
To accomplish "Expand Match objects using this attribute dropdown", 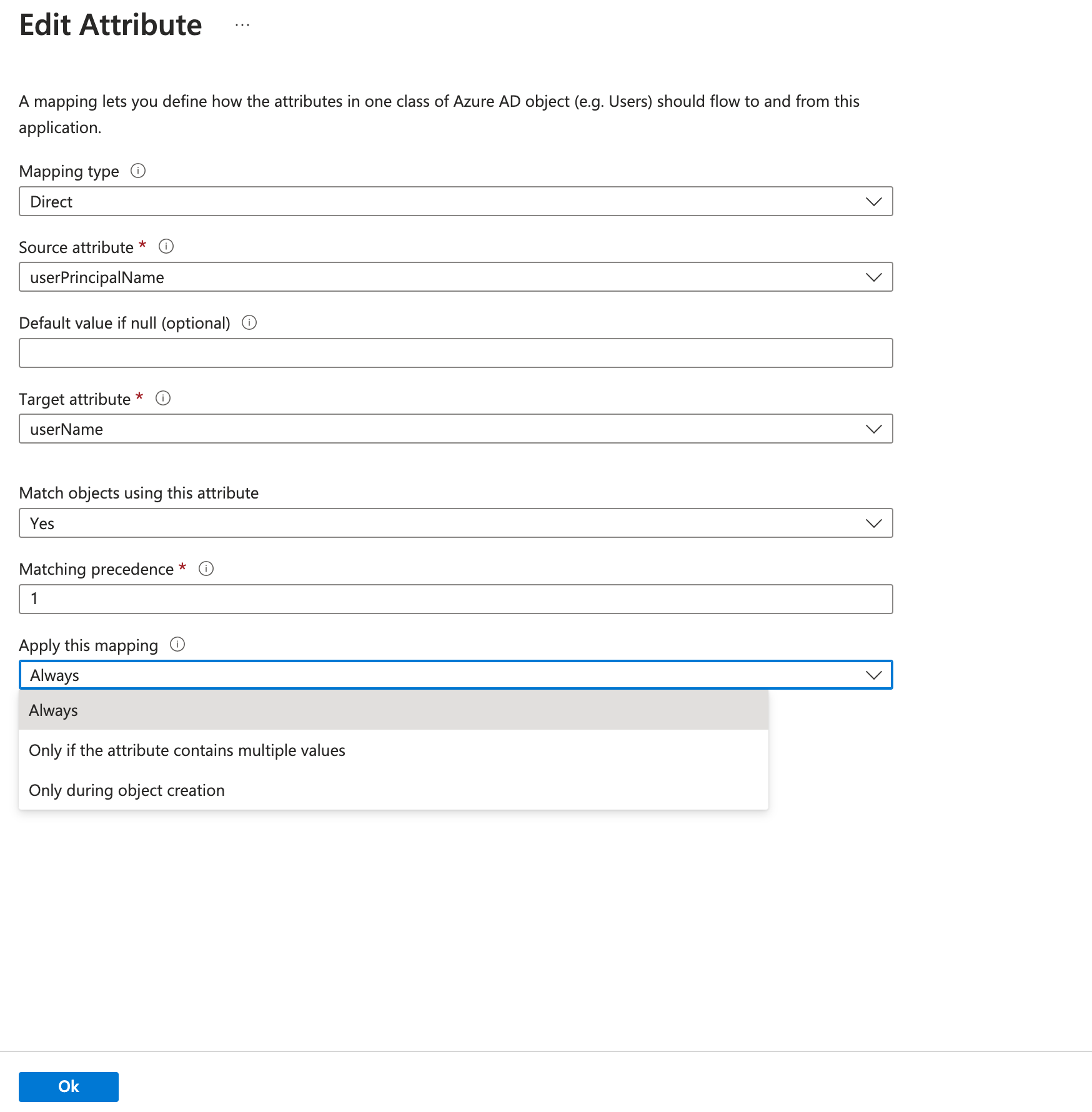I will click(455, 524).
